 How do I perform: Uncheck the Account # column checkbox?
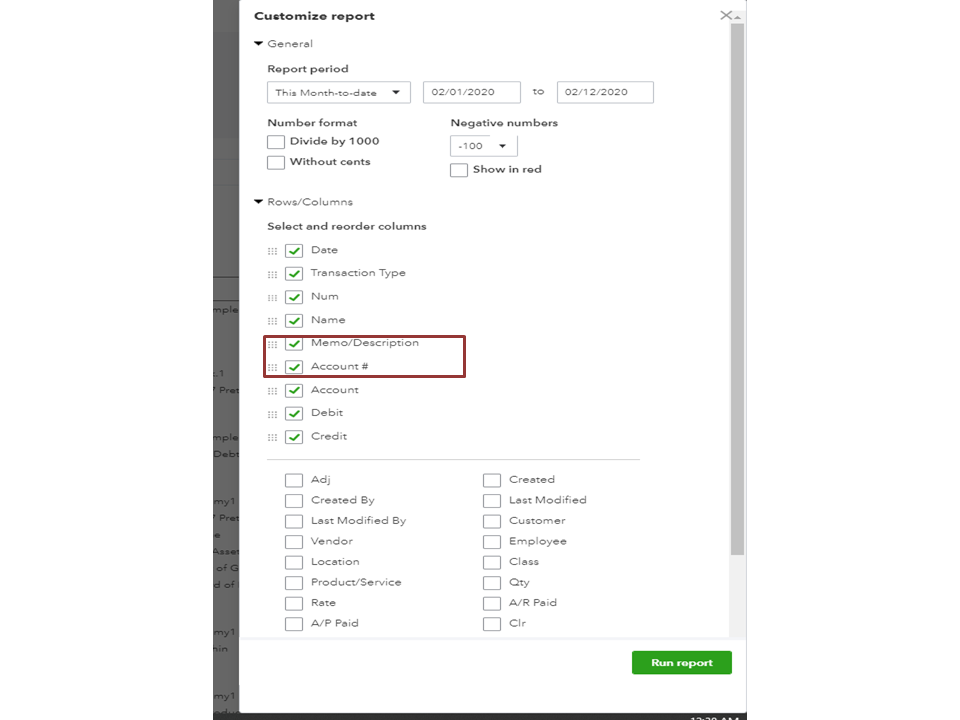coord(294,367)
